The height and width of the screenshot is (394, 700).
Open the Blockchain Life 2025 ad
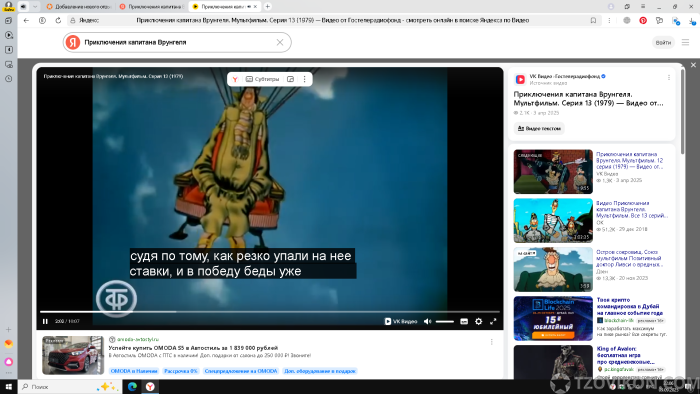pyautogui.click(x=553, y=319)
